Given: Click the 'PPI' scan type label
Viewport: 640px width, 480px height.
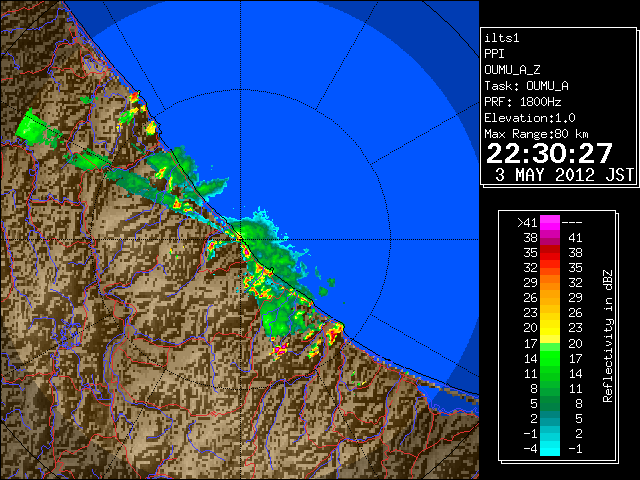Looking at the screenshot, I should [494, 54].
